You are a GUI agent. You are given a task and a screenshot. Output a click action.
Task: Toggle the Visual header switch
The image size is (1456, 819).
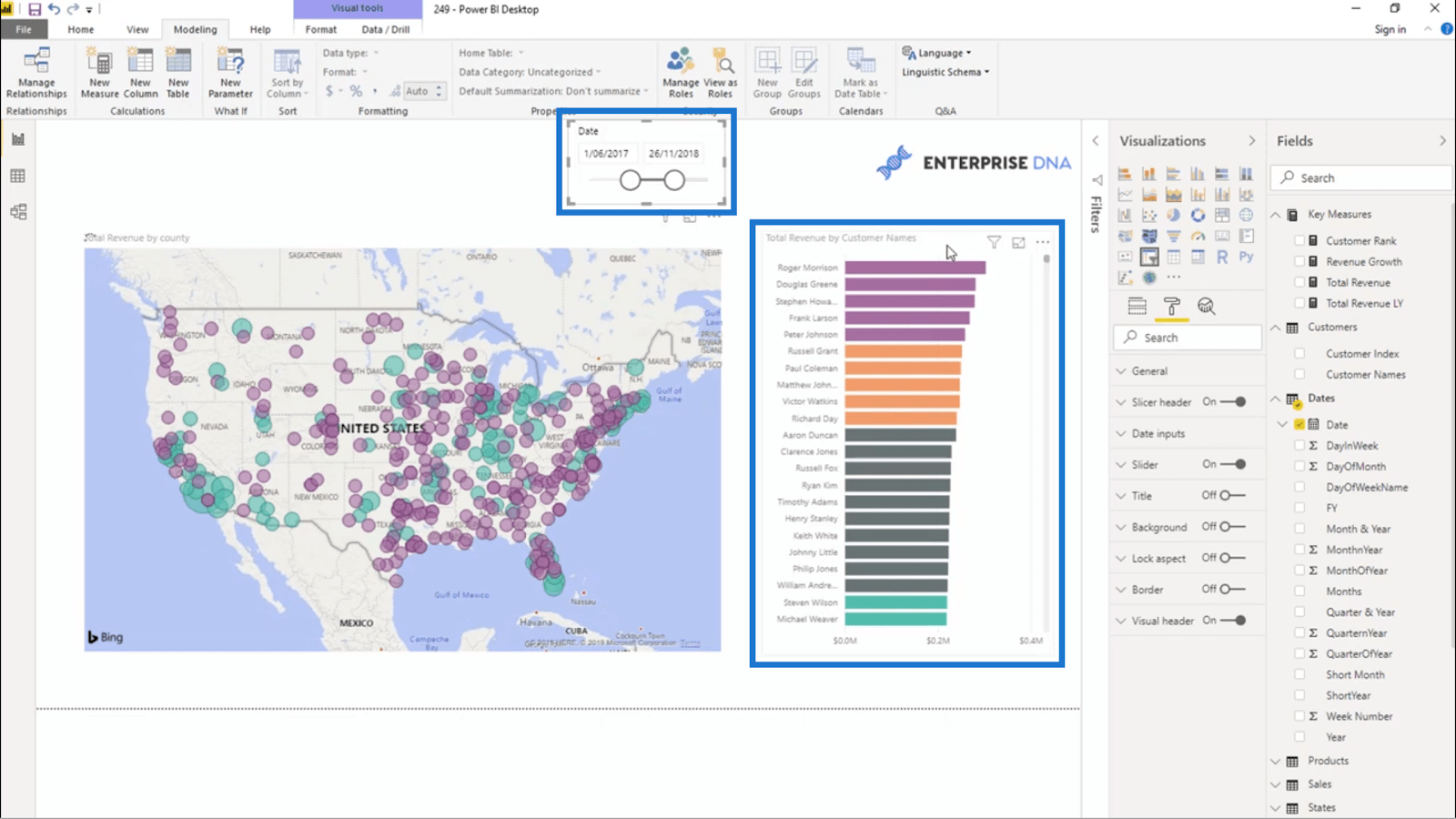tap(1234, 621)
